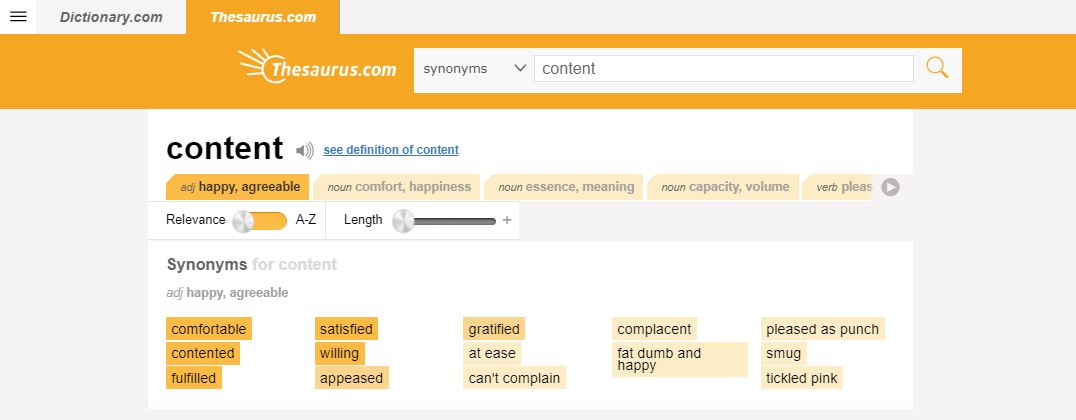
Task: Choose the "noun capacity, volume" tab
Action: 725,187
